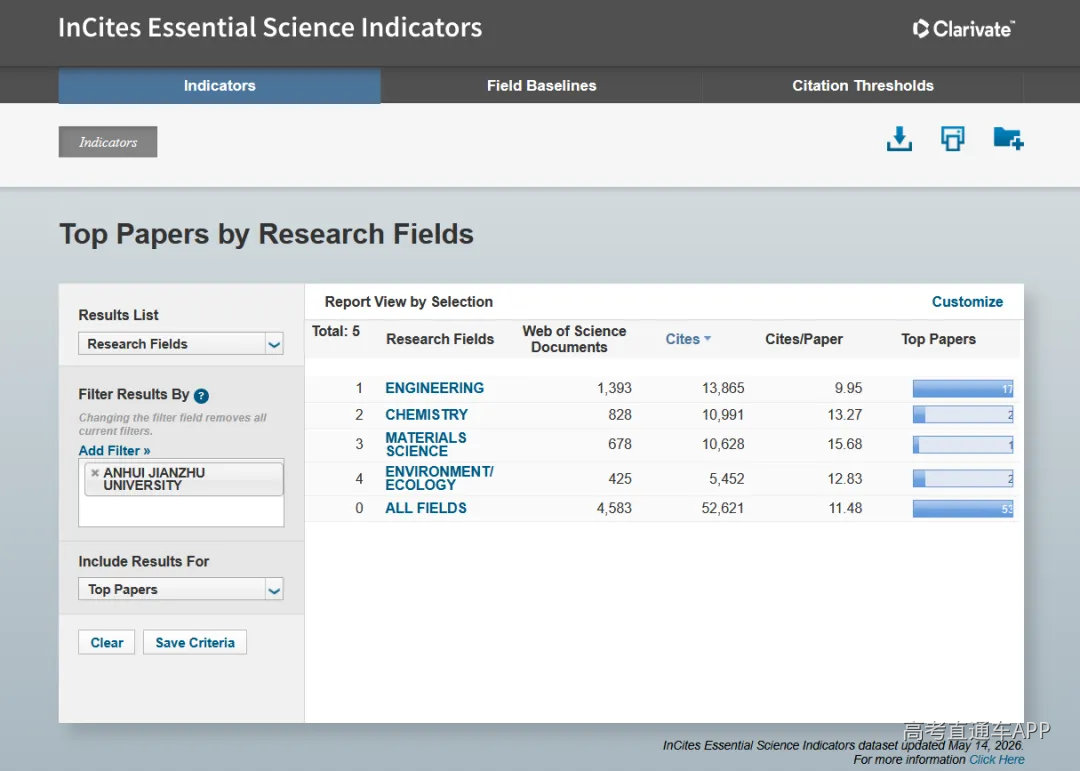The image size is (1080, 771).
Task: Click the Save Criteria button
Action: 195,642
